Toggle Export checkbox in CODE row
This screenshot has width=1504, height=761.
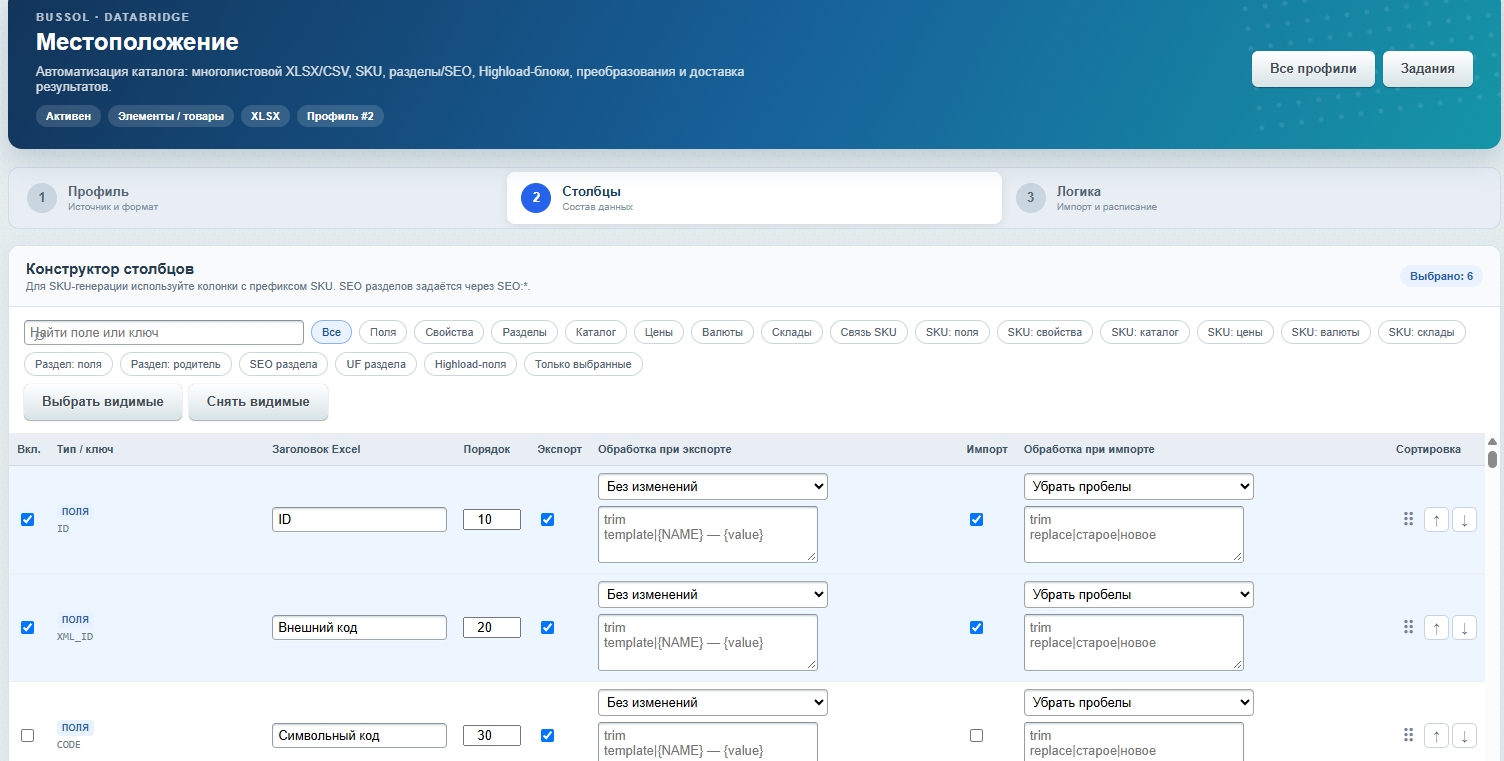[x=547, y=735]
